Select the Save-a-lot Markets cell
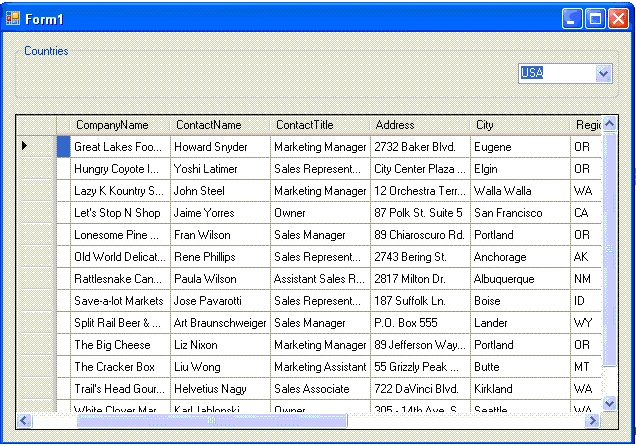Screen dimensions: 636x446 coord(120,301)
